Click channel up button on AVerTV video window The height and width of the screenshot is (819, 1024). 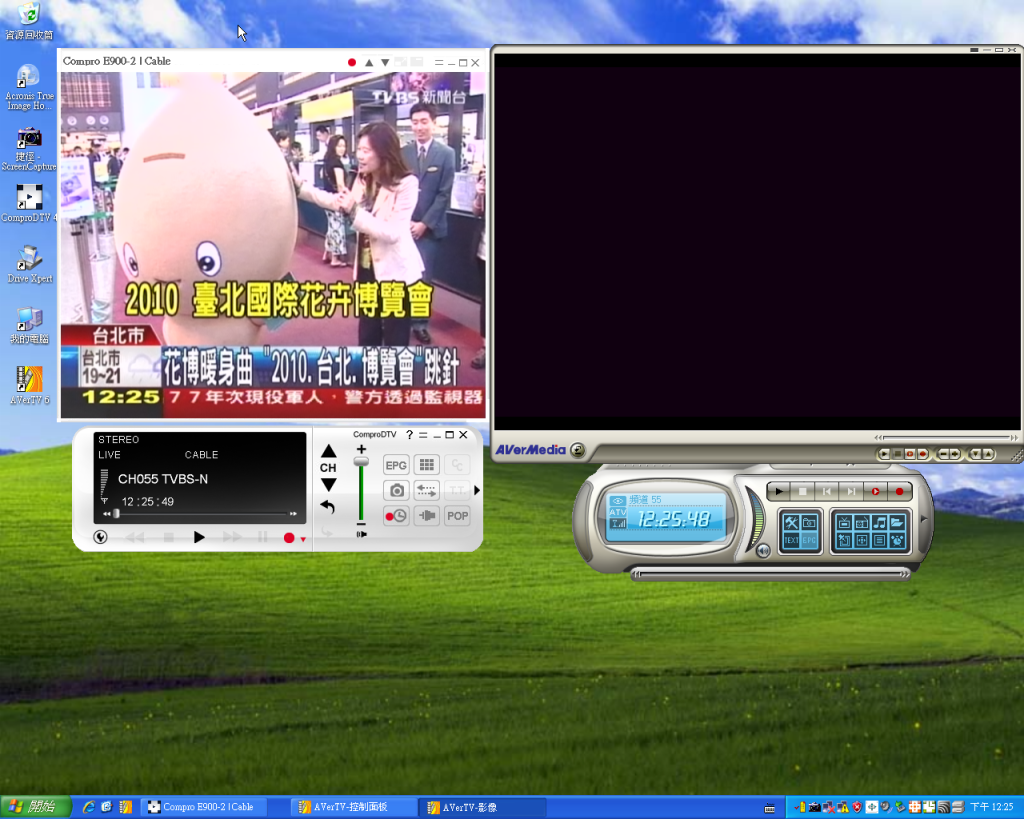(x=987, y=454)
